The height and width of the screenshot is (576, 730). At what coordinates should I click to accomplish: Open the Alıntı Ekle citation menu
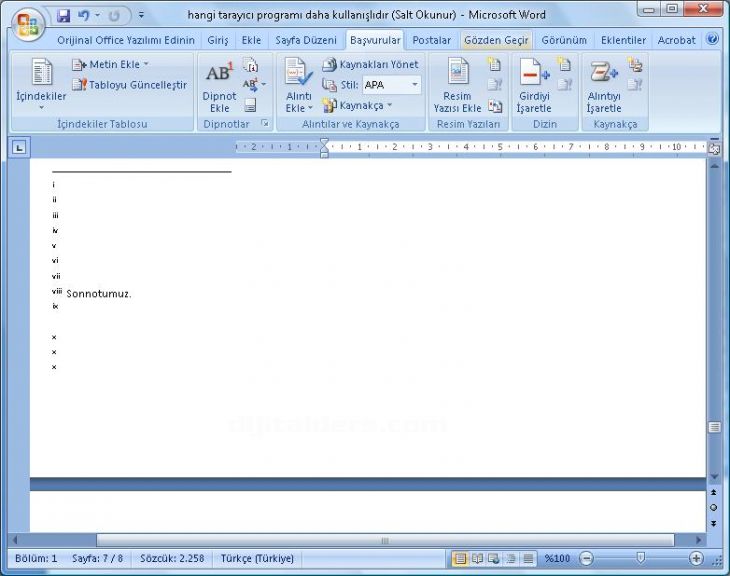pos(298,85)
